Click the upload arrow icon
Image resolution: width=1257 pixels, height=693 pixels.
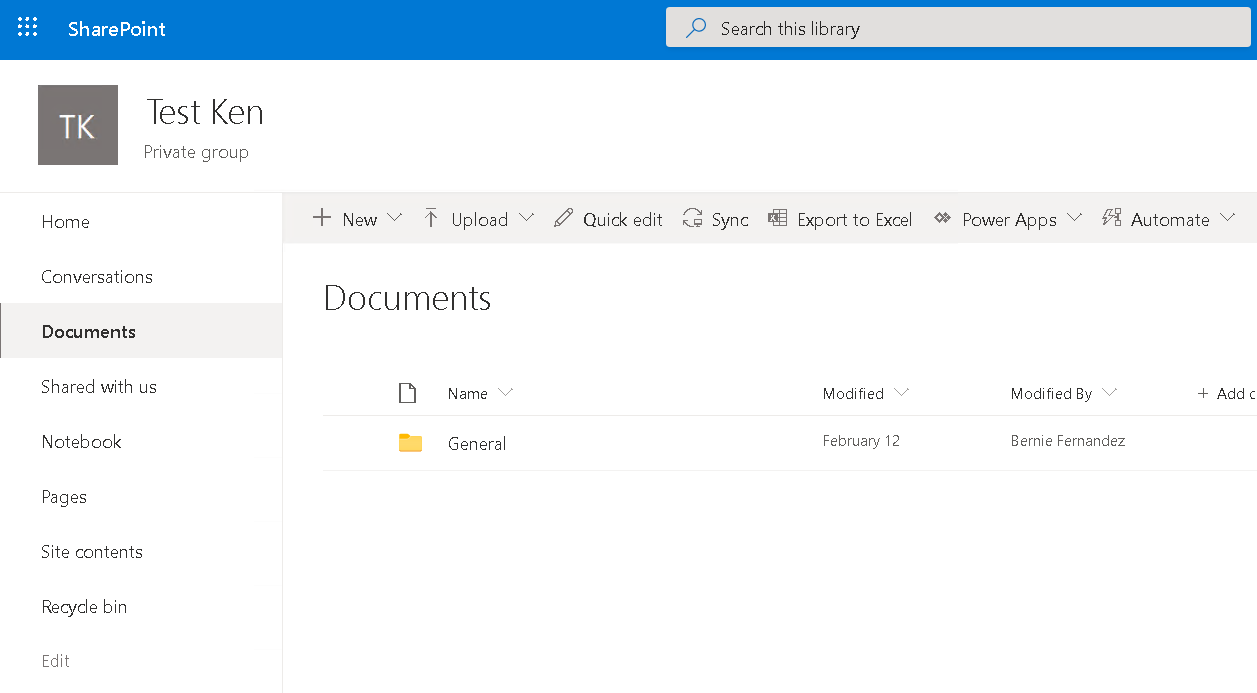click(x=431, y=218)
